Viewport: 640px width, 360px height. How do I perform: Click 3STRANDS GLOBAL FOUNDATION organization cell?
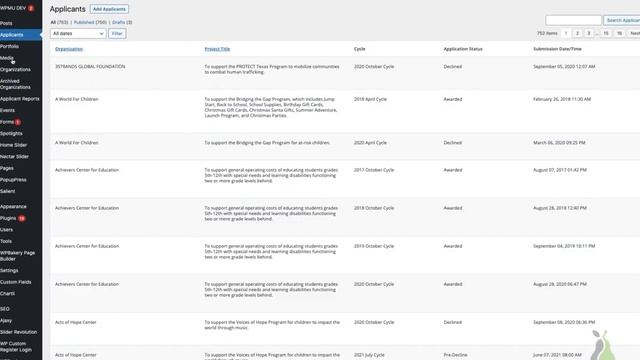(x=90, y=67)
